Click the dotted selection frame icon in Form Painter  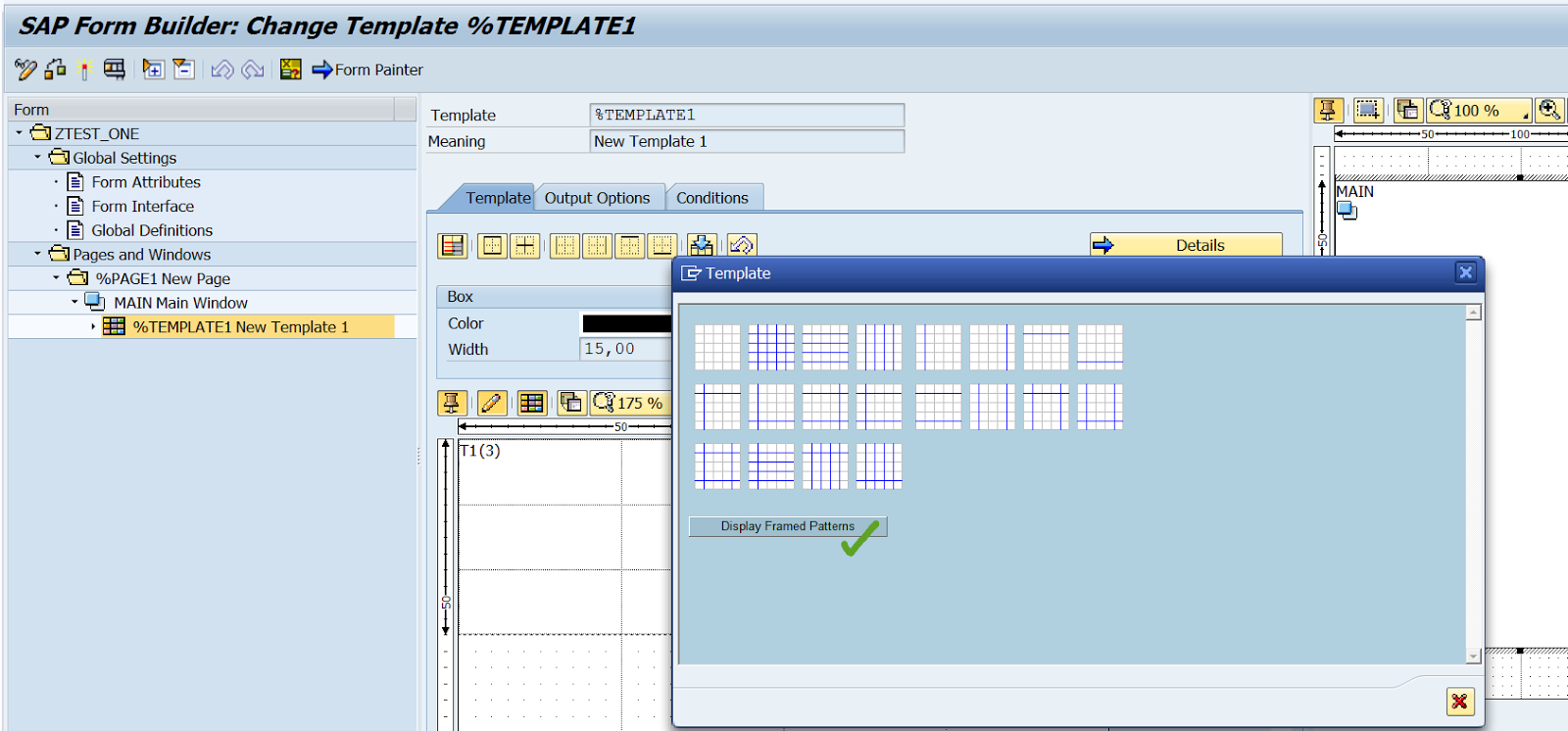pyautogui.click(x=1368, y=110)
